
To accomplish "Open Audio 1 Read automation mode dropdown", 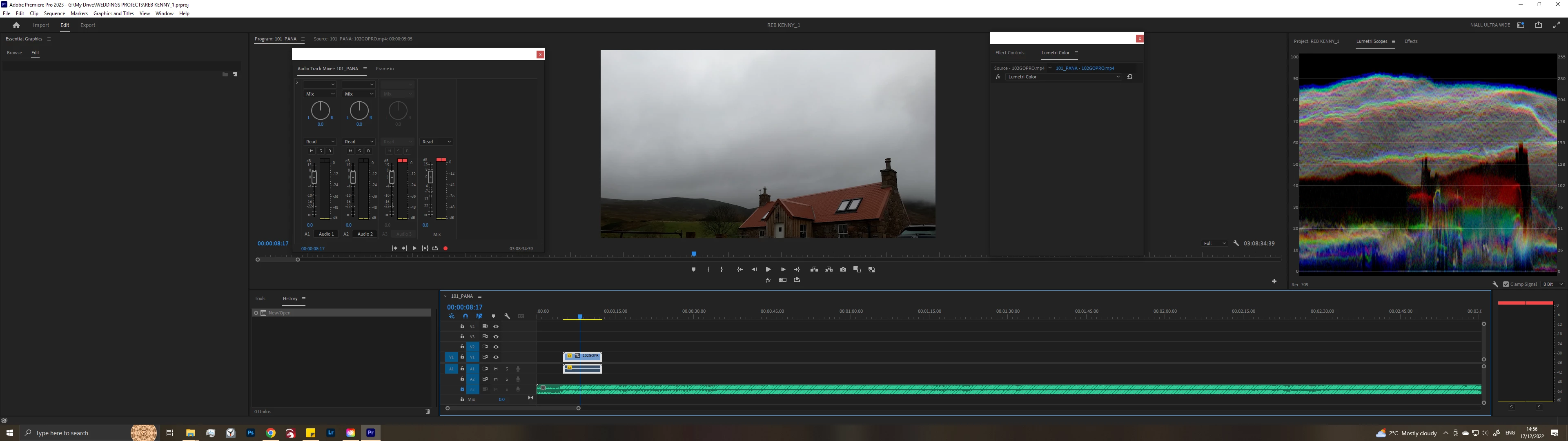I will click(320, 142).
